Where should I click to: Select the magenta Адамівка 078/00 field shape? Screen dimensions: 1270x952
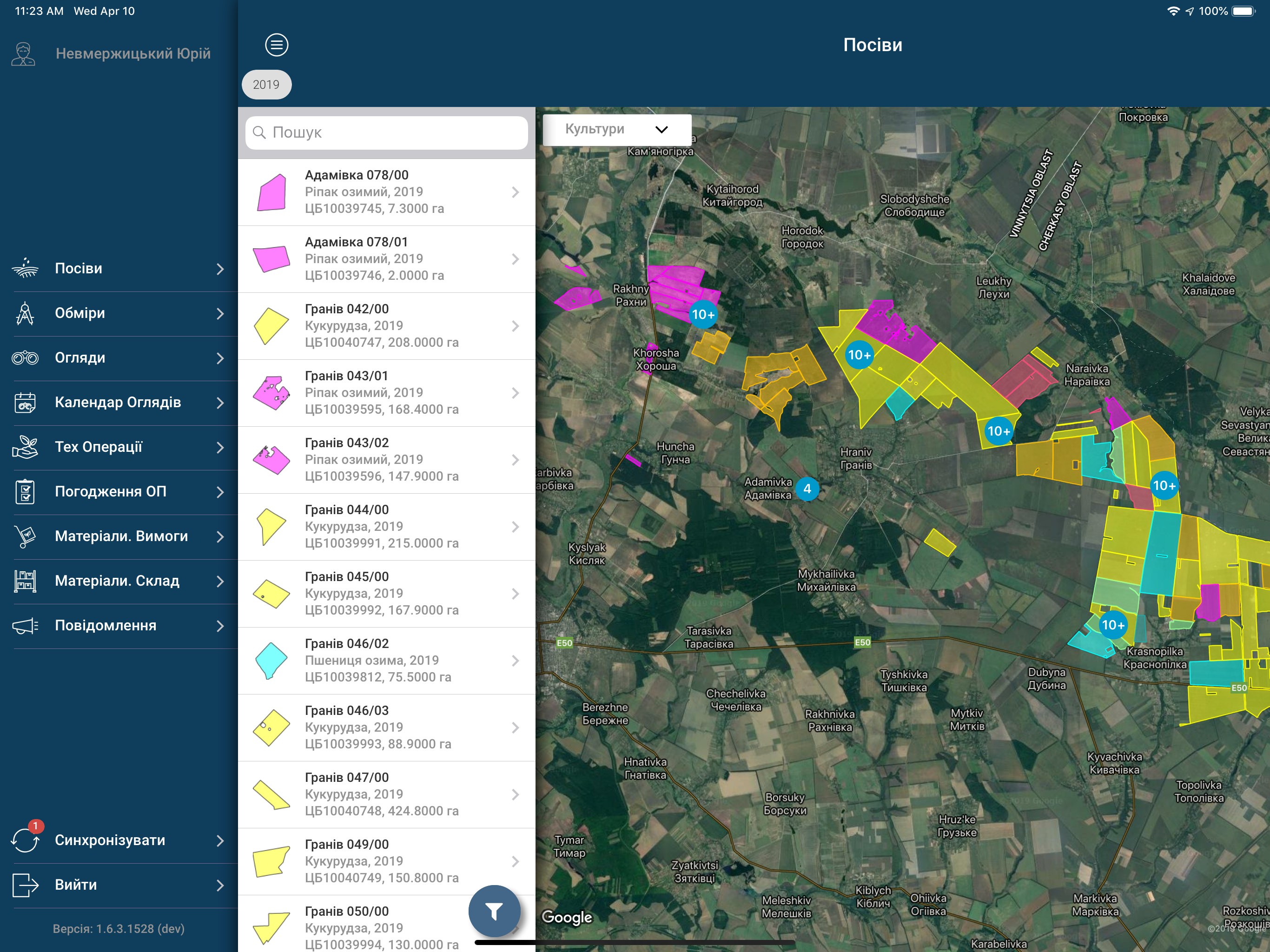point(271,192)
